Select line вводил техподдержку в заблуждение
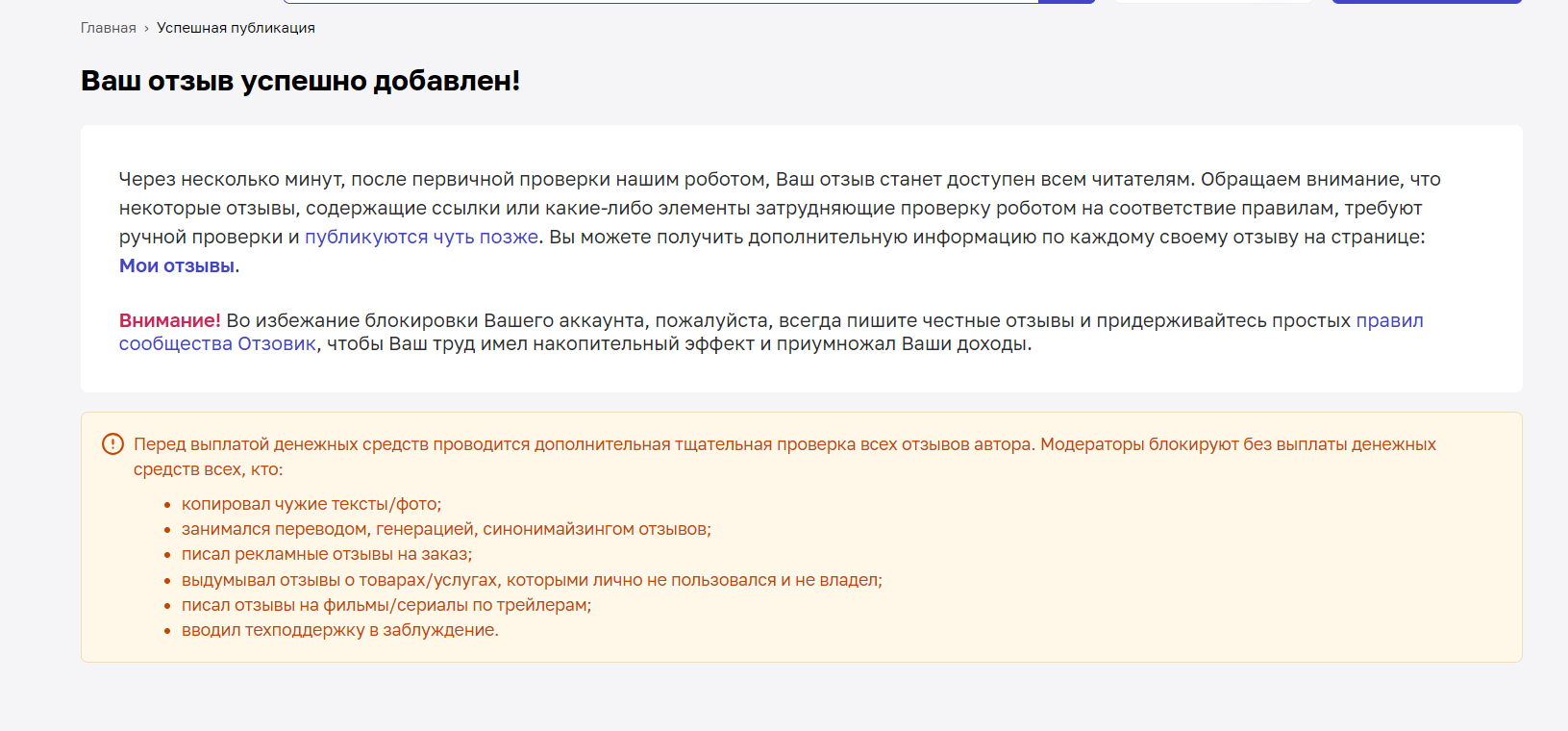Viewport: 1568px width, 731px height. [x=340, y=630]
